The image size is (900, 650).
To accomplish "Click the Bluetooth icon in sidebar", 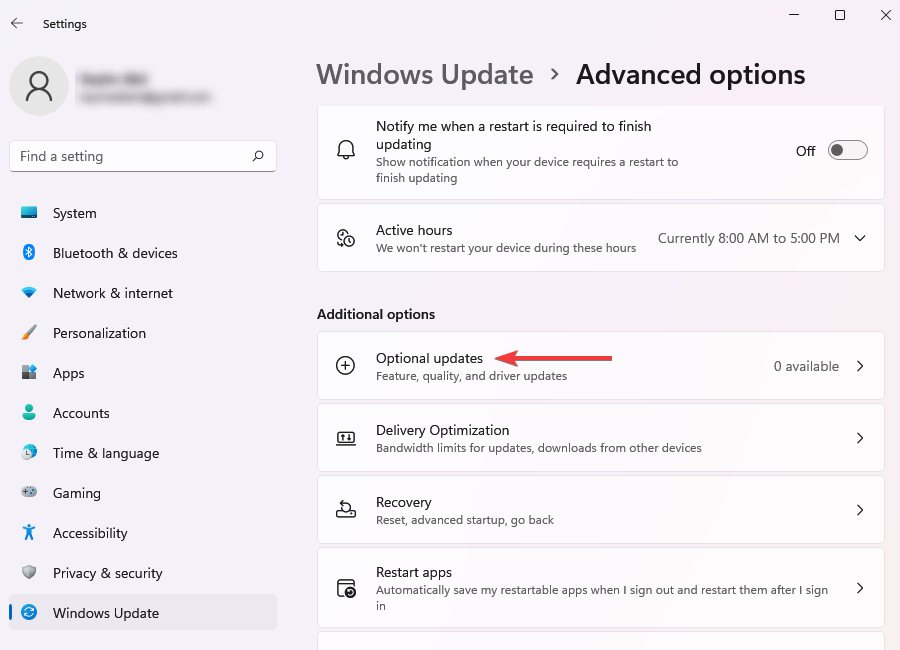I will [x=29, y=252].
